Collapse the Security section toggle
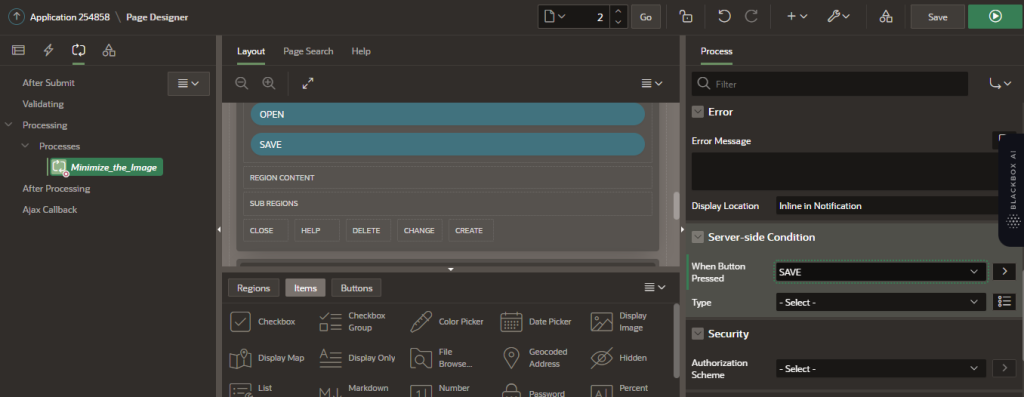Screen dimensions: 1024x397 (x=697, y=334)
